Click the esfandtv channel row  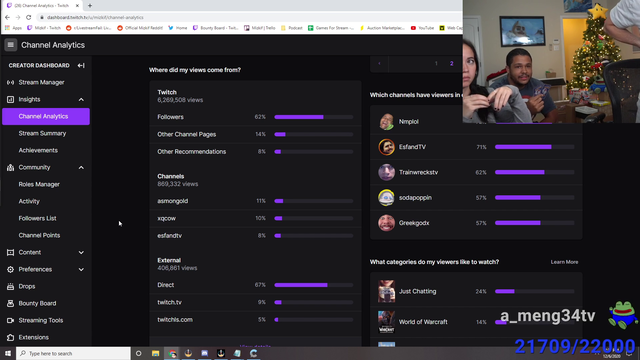click(x=255, y=236)
